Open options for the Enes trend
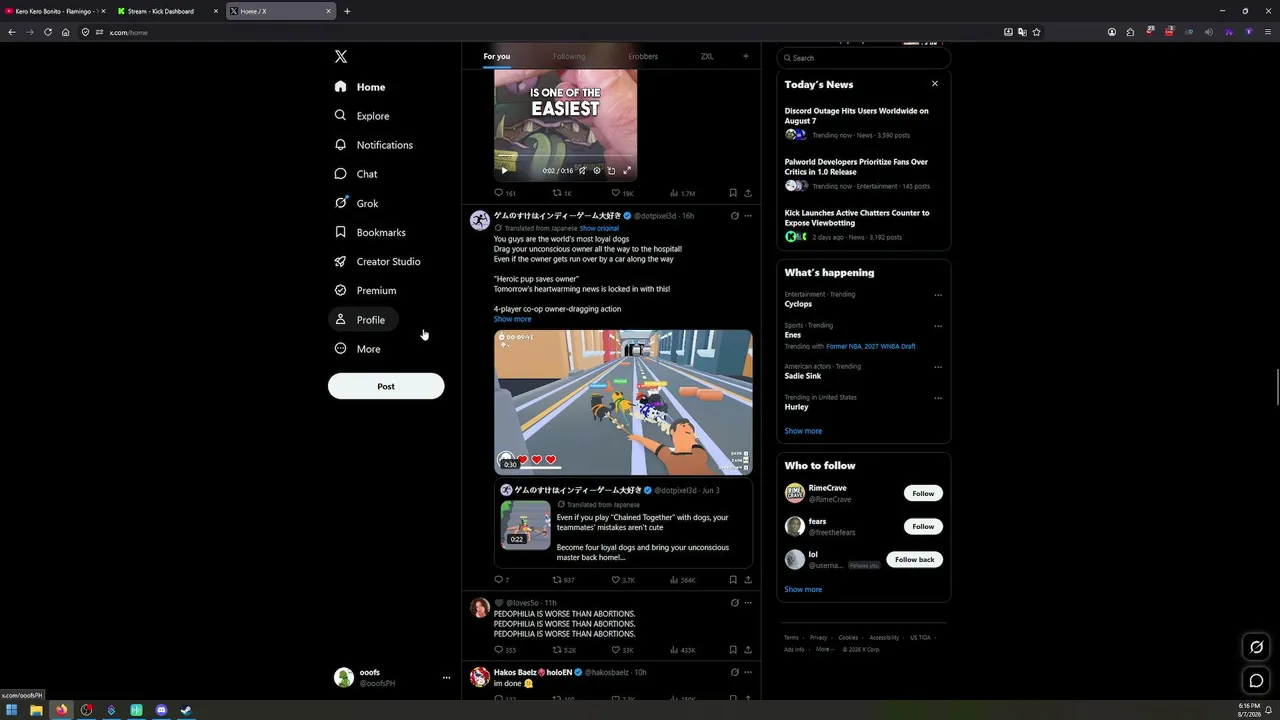 click(938, 326)
